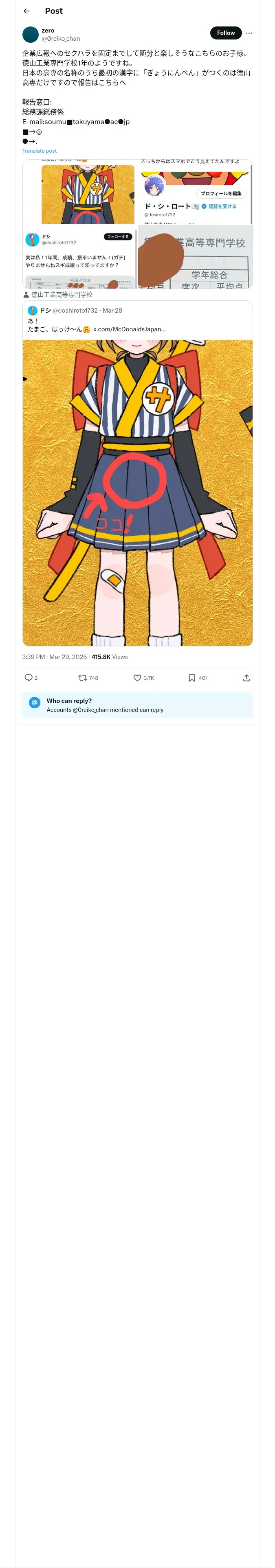Click the share upload icon

tap(246, 677)
